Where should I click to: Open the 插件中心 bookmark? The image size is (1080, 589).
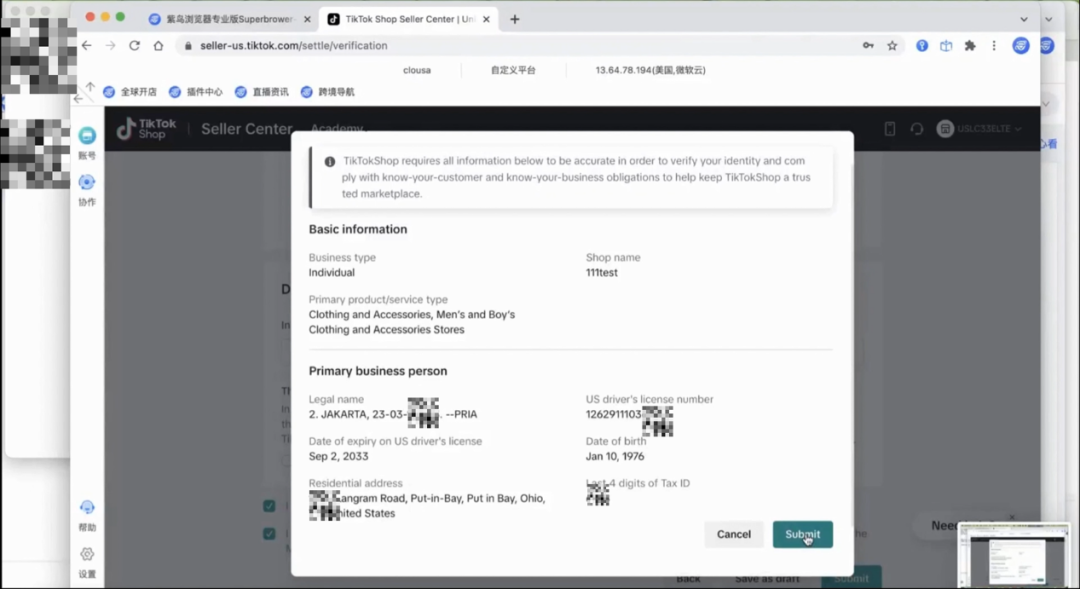click(196, 92)
